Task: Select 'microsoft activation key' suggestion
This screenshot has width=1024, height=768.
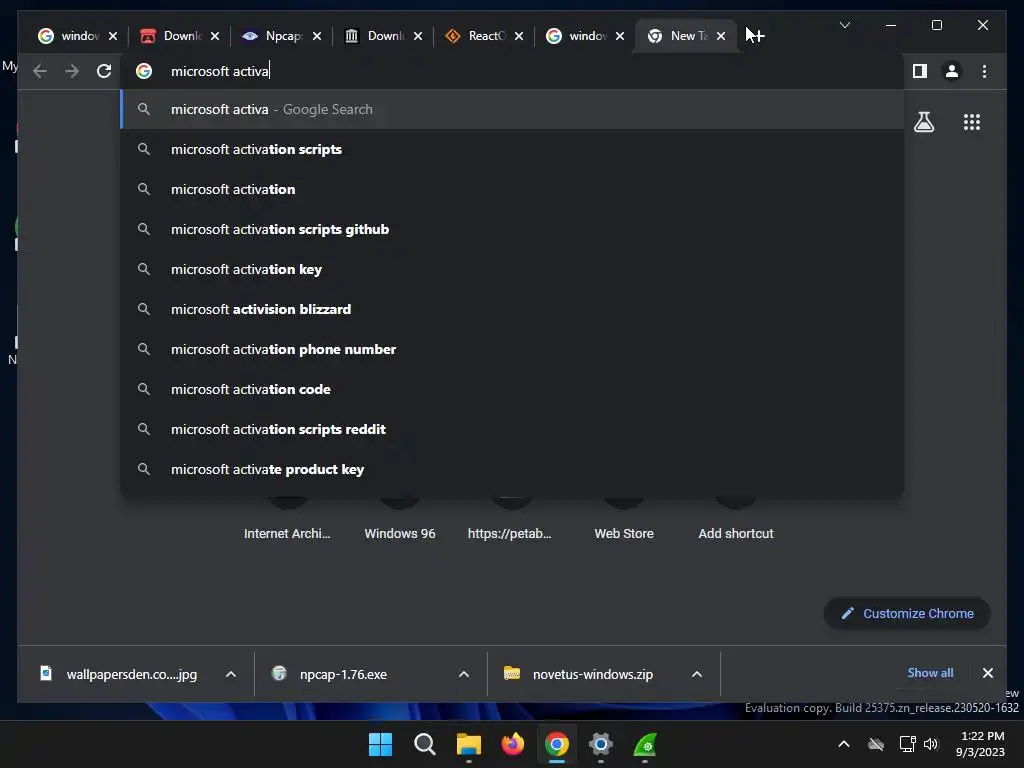Action: click(x=513, y=269)
